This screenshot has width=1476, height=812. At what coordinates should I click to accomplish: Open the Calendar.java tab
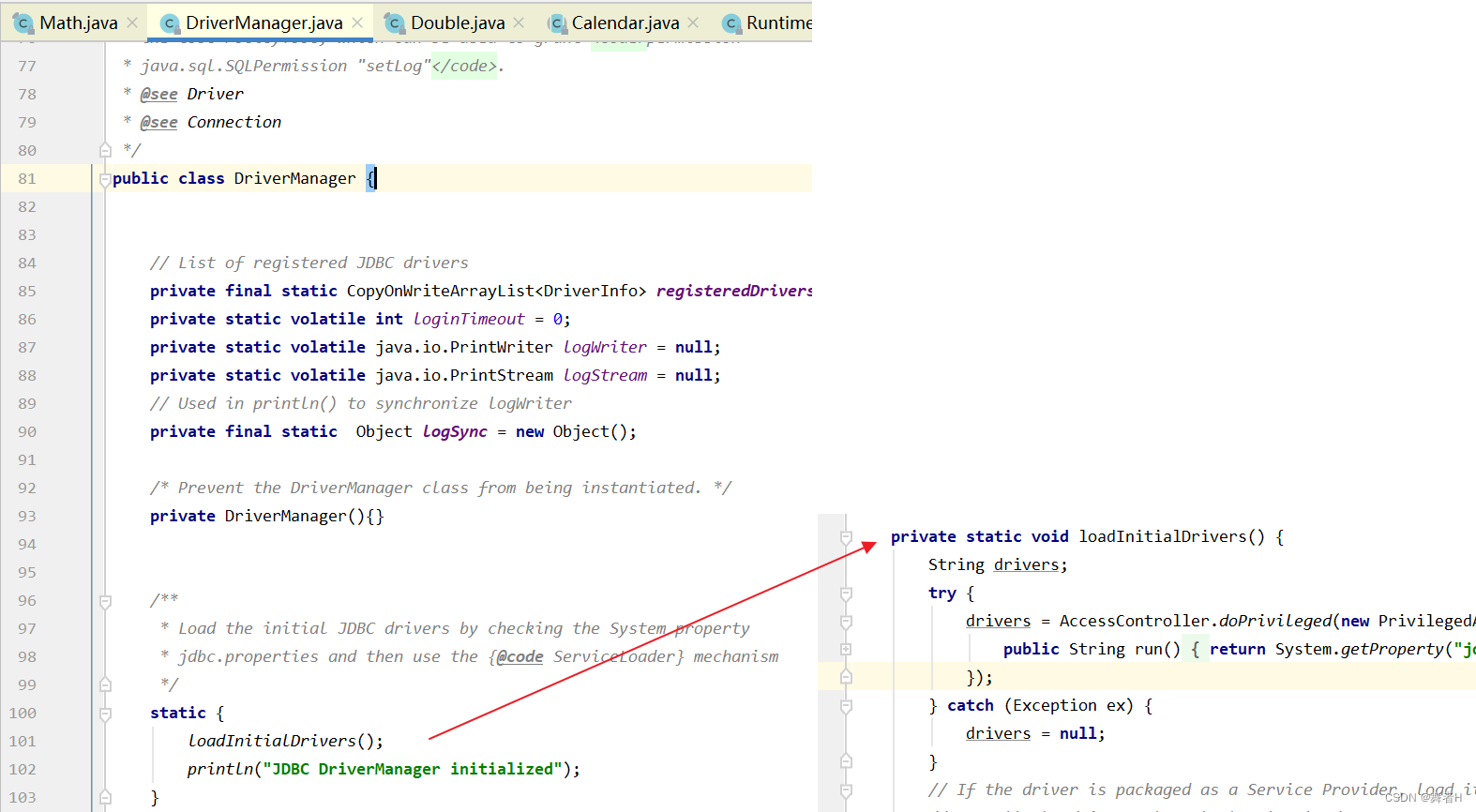(x=625, y=23)
